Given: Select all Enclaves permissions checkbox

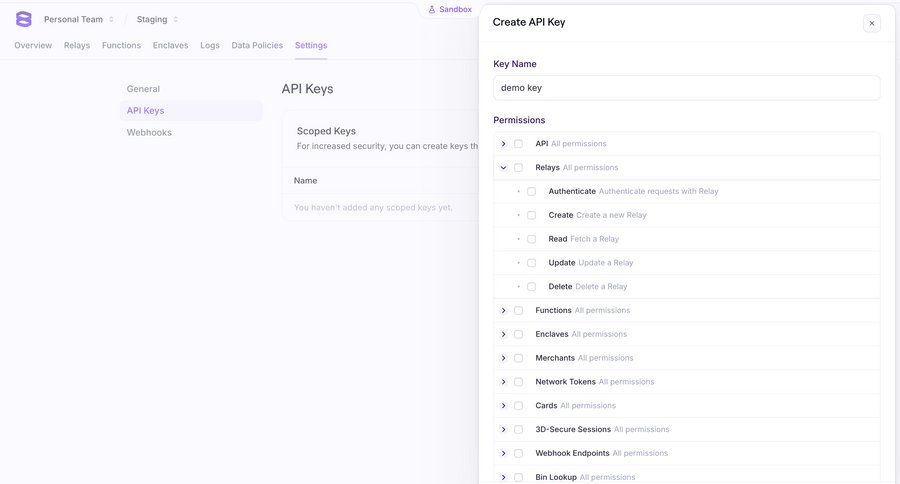Looking at the screenshot, I should click(518, 335).
